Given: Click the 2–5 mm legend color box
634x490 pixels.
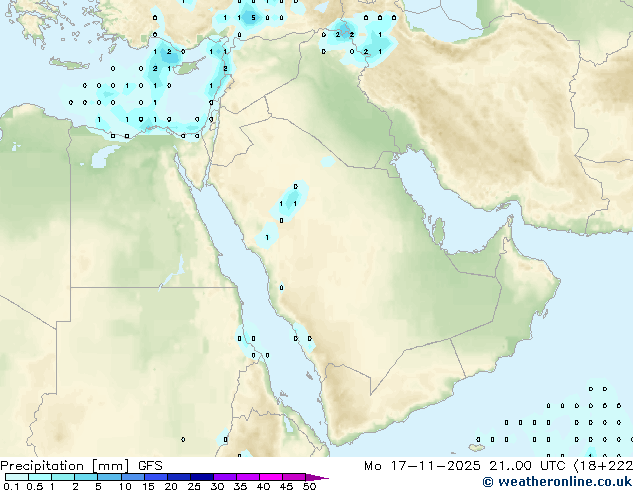Looking at the screenshot, I should click(86, 477).
